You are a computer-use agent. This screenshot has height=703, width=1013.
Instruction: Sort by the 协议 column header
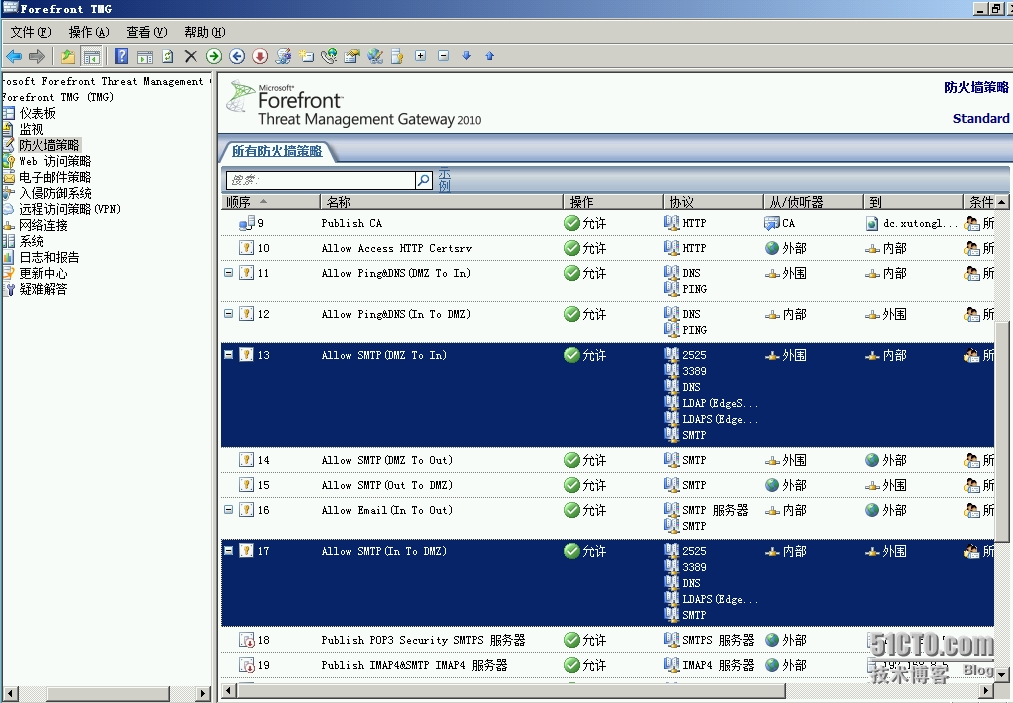(713, 202)
